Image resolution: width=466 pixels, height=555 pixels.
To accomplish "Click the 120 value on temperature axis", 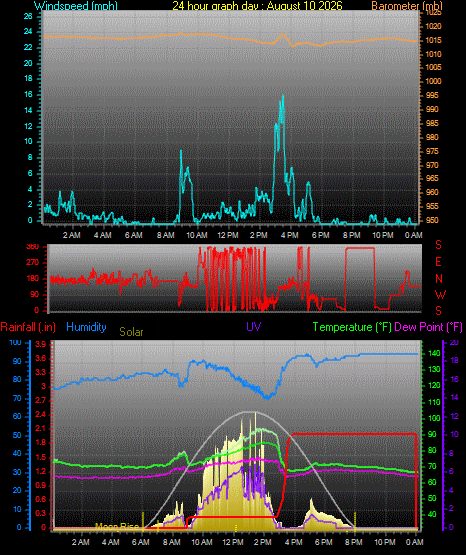I will click(x=434, y=385).
